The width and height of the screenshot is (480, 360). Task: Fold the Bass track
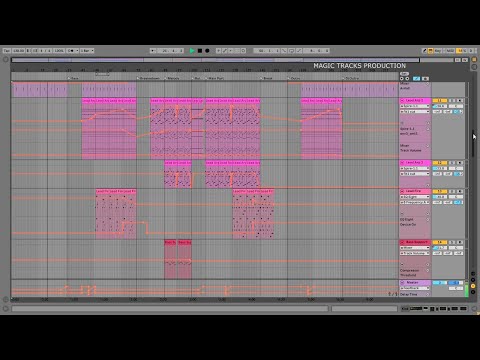point(402,242)
